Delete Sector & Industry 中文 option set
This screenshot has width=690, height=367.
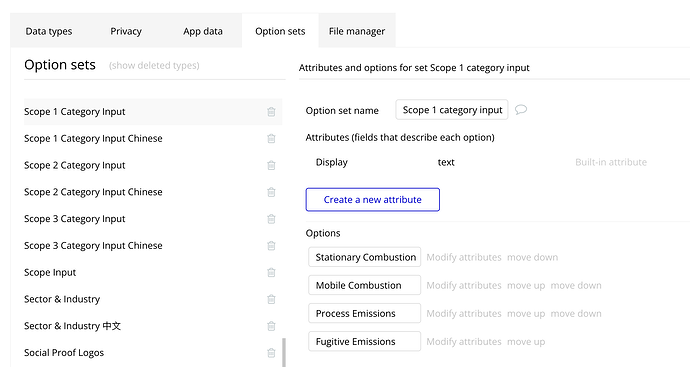pos(271,326)
